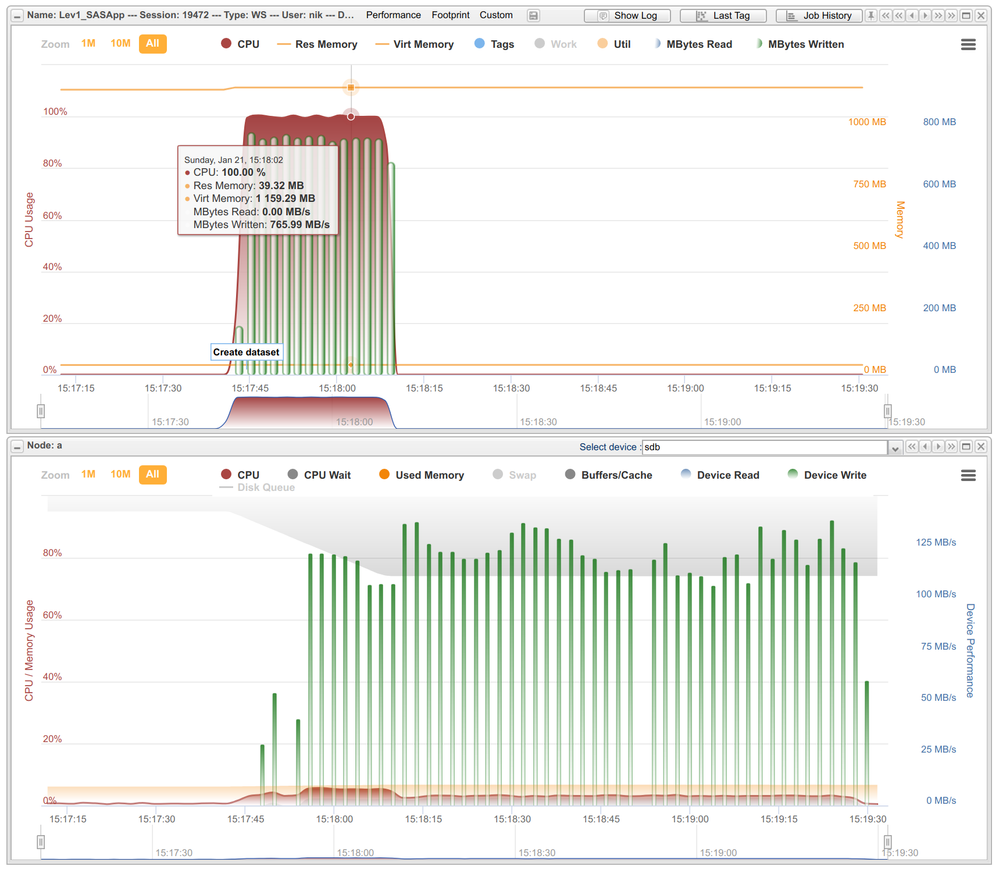
Task: Open the Job History button
Action: 819,15
